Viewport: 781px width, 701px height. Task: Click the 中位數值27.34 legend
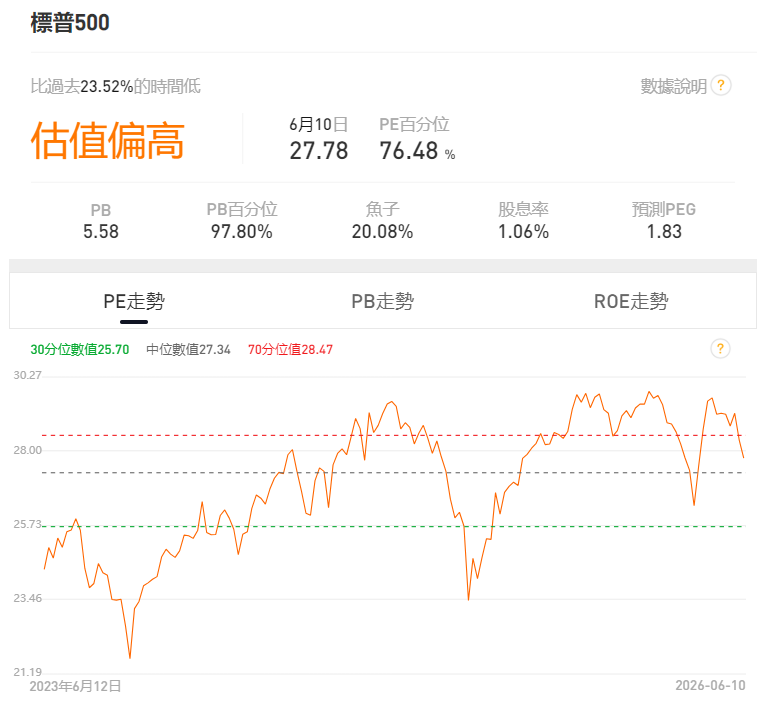pos(188,349)
